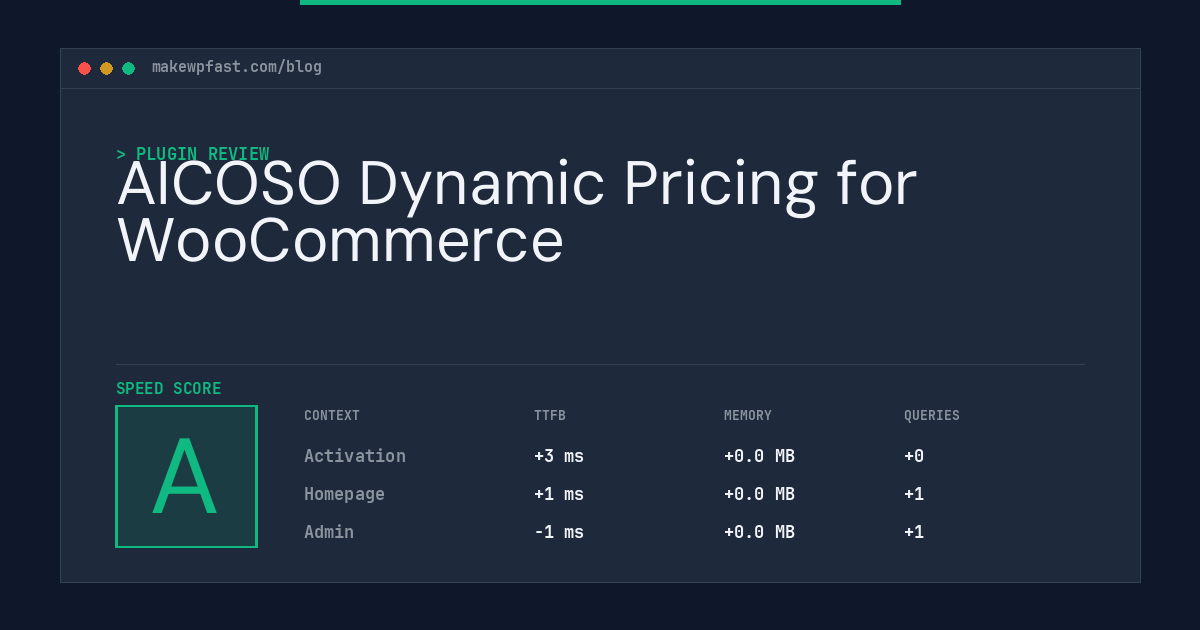
Task: Click the +3 ms TTFB value
Action: (559, 456)
